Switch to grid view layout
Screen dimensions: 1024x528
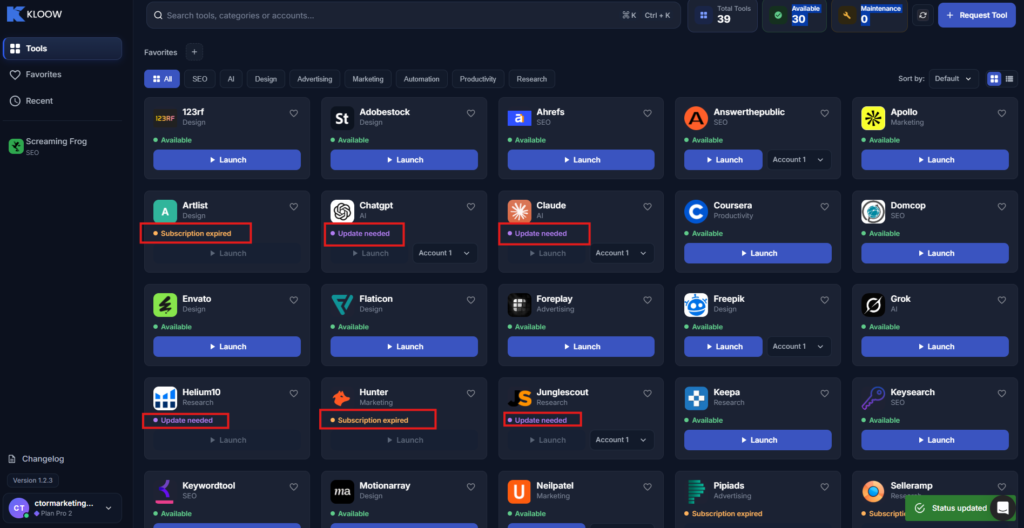(x=994, y=78)
